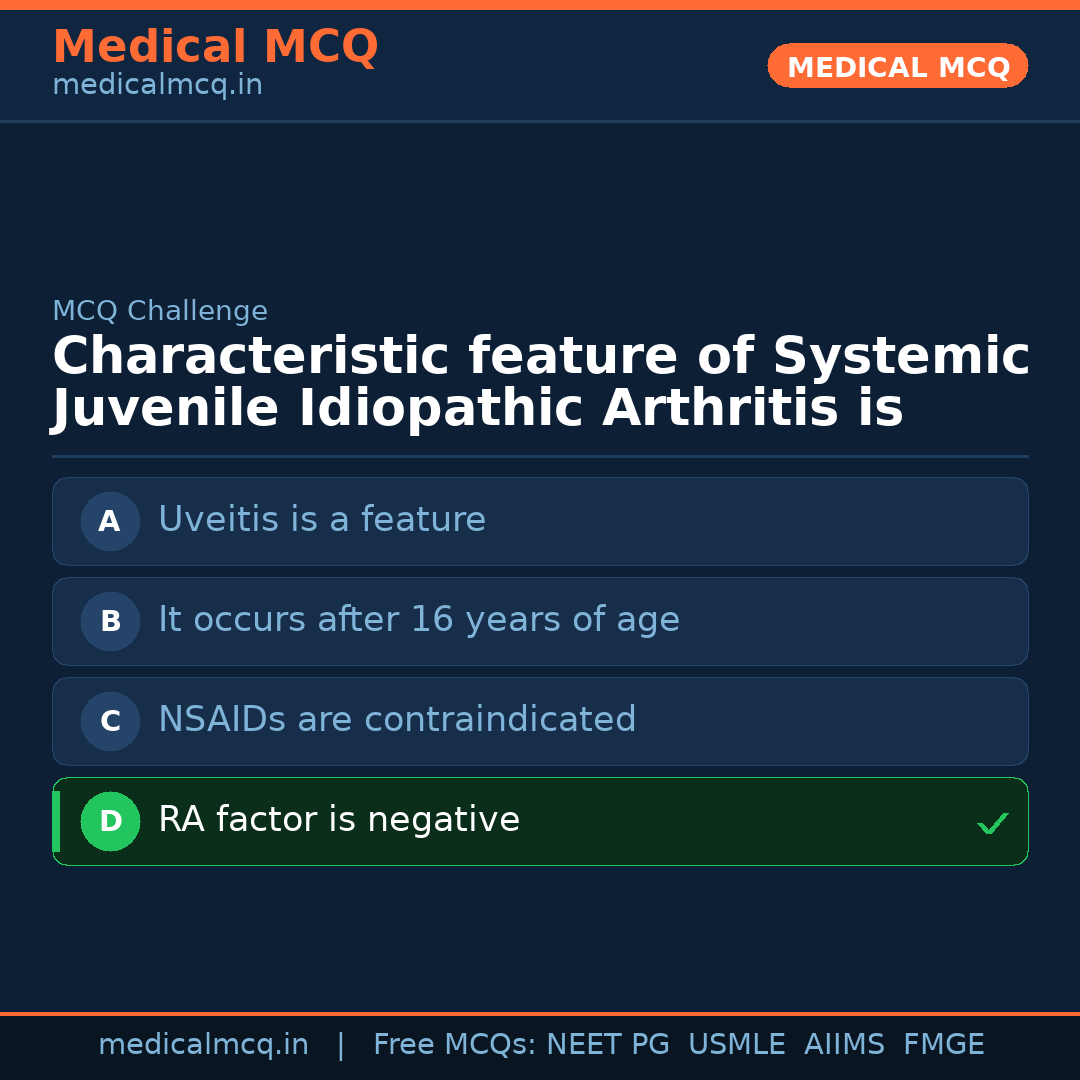Open the medicalmcq.in link in the footer

[x=203, y=1045]
